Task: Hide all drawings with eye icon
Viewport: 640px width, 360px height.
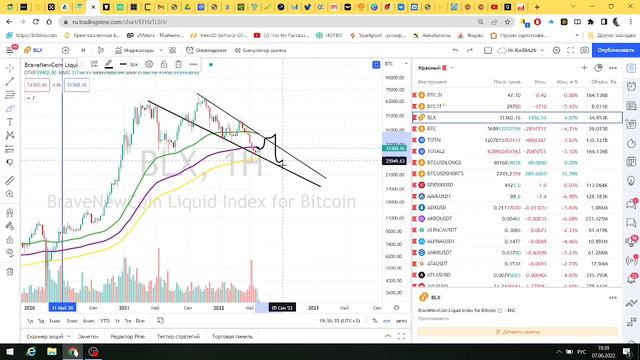Action: point(10,253)
